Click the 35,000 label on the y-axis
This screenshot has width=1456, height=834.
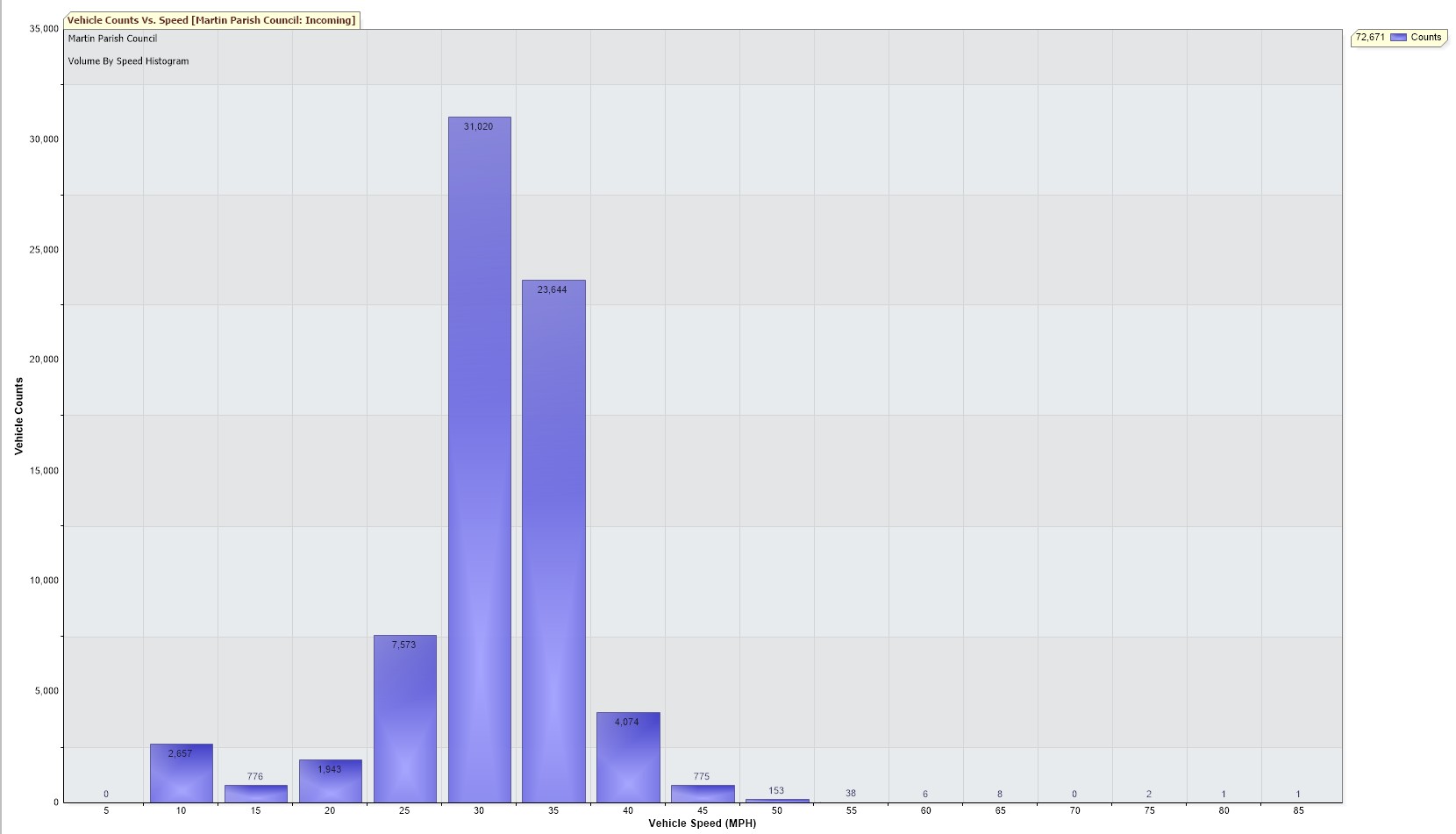click(x=44, y=29)
